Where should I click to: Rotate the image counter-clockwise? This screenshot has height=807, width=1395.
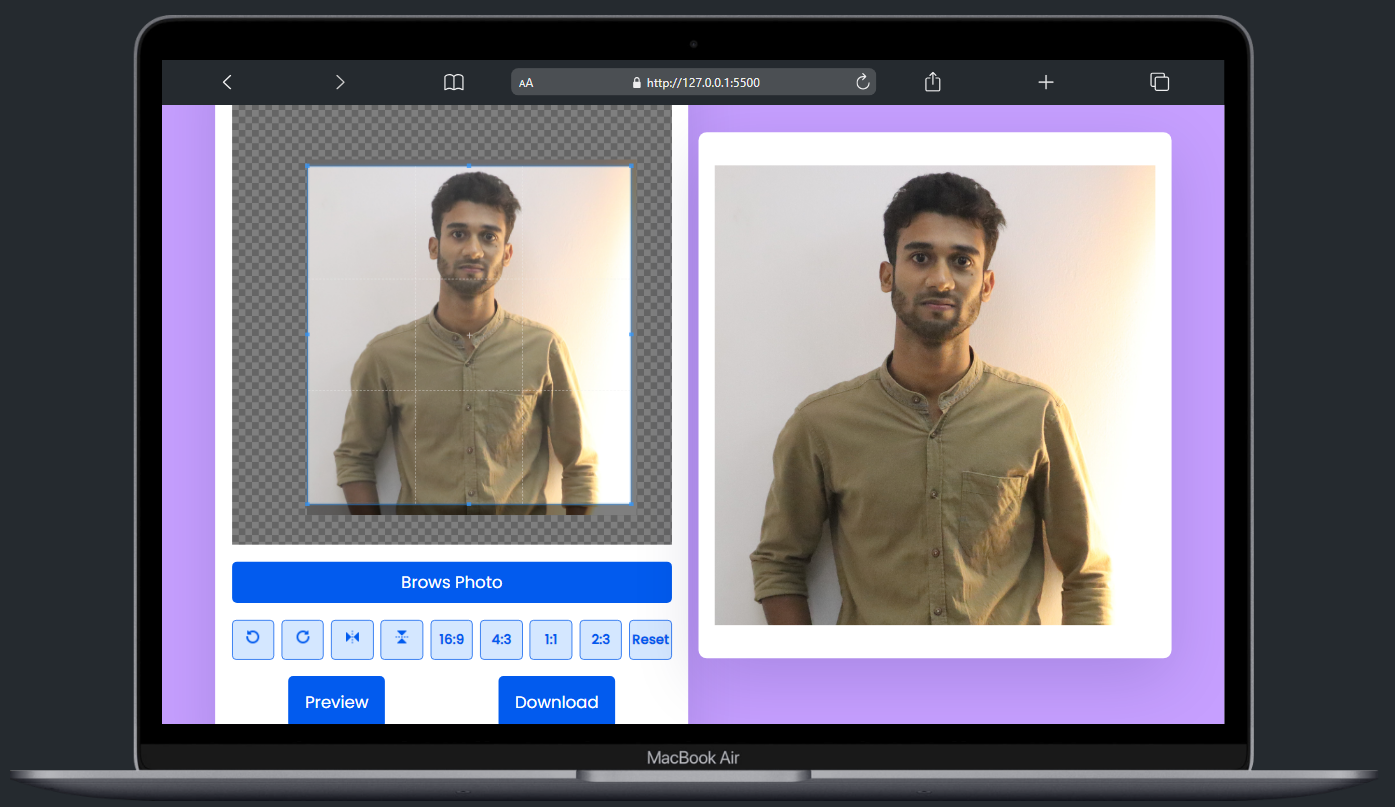pyautogui.click(x=253, y=639)
